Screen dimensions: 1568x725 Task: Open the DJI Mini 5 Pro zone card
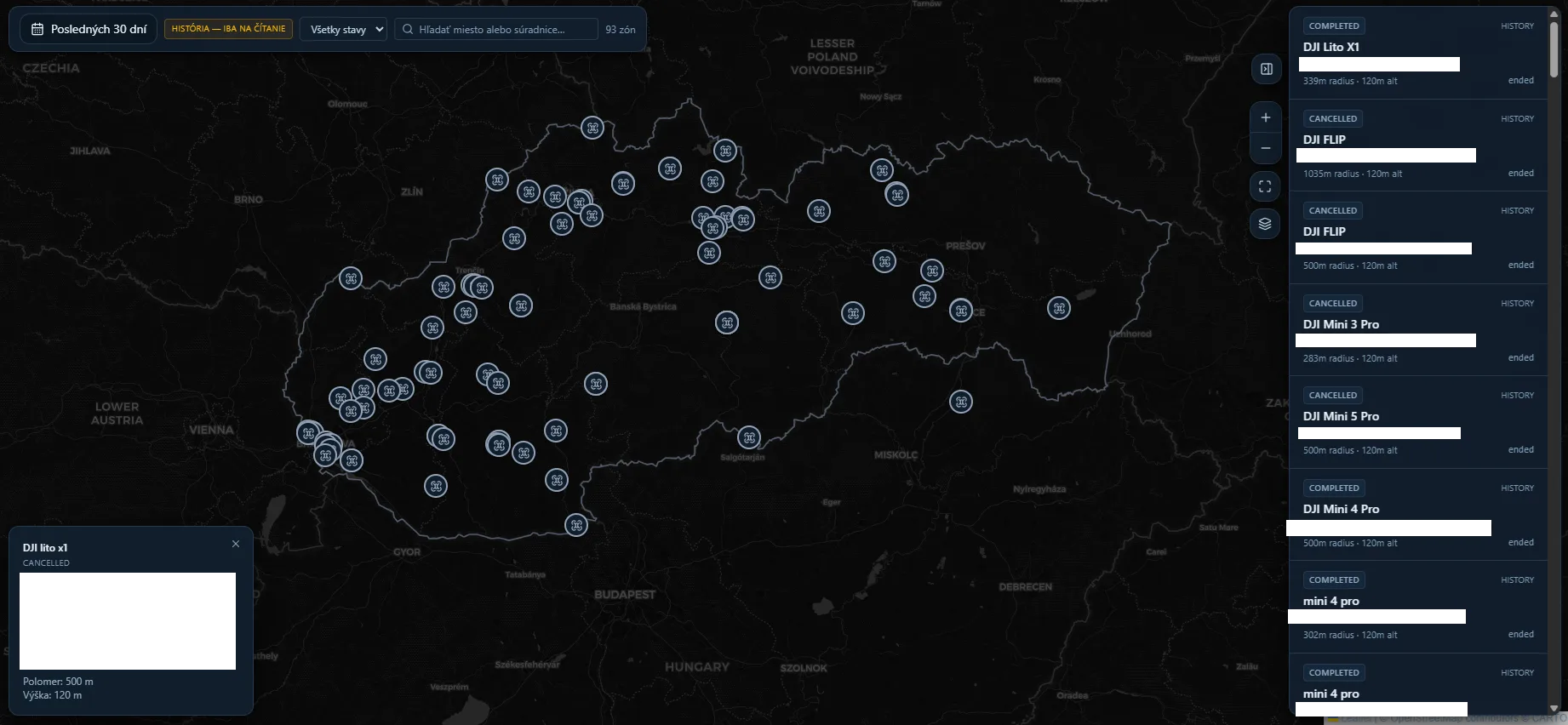pos(1418,422)
